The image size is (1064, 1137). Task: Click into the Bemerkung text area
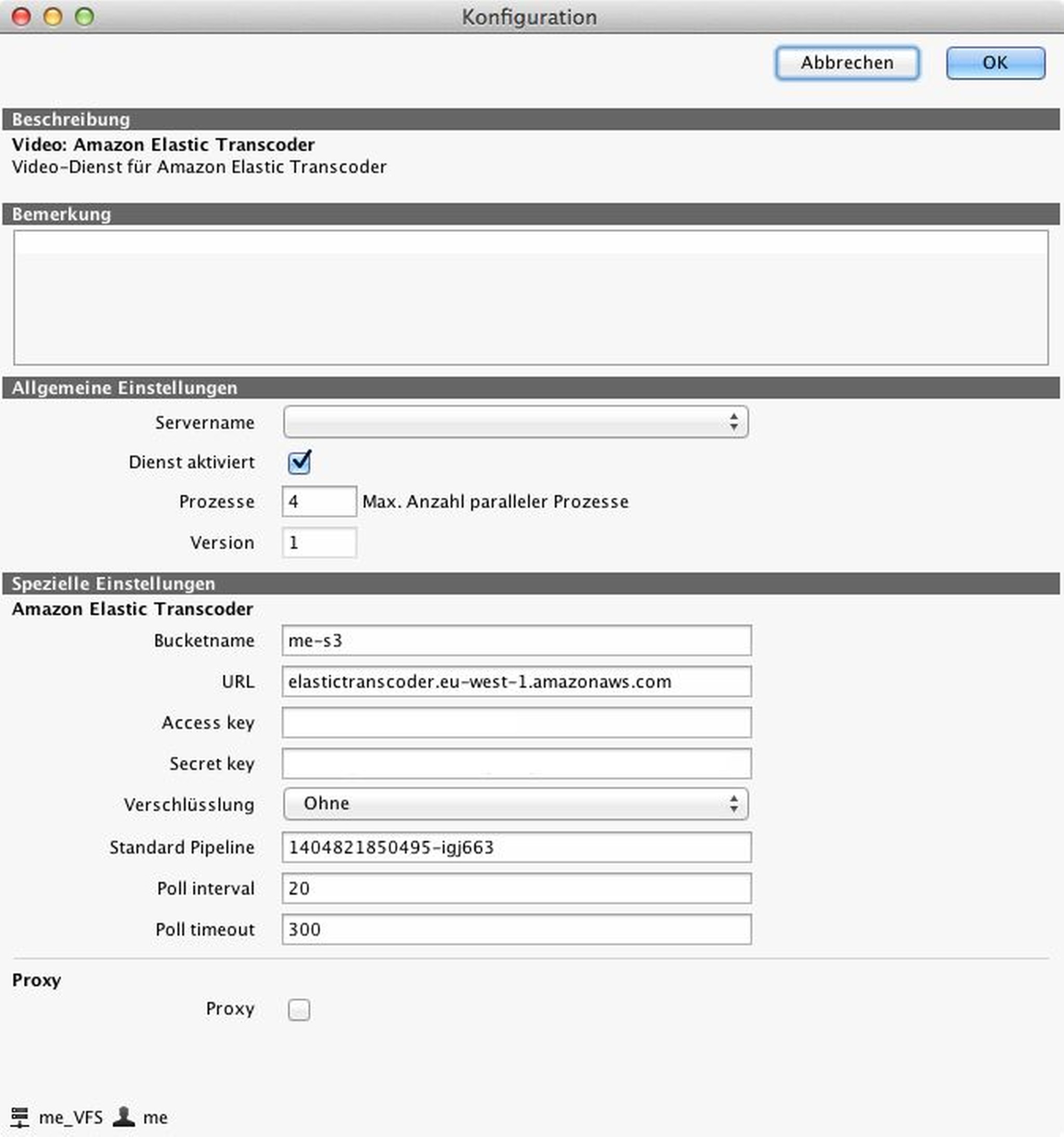[x=530, y=297]
